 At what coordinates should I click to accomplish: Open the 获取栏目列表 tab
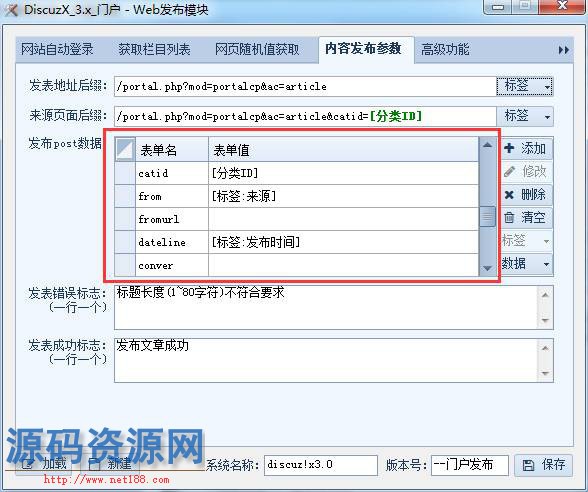click(154, 49)
